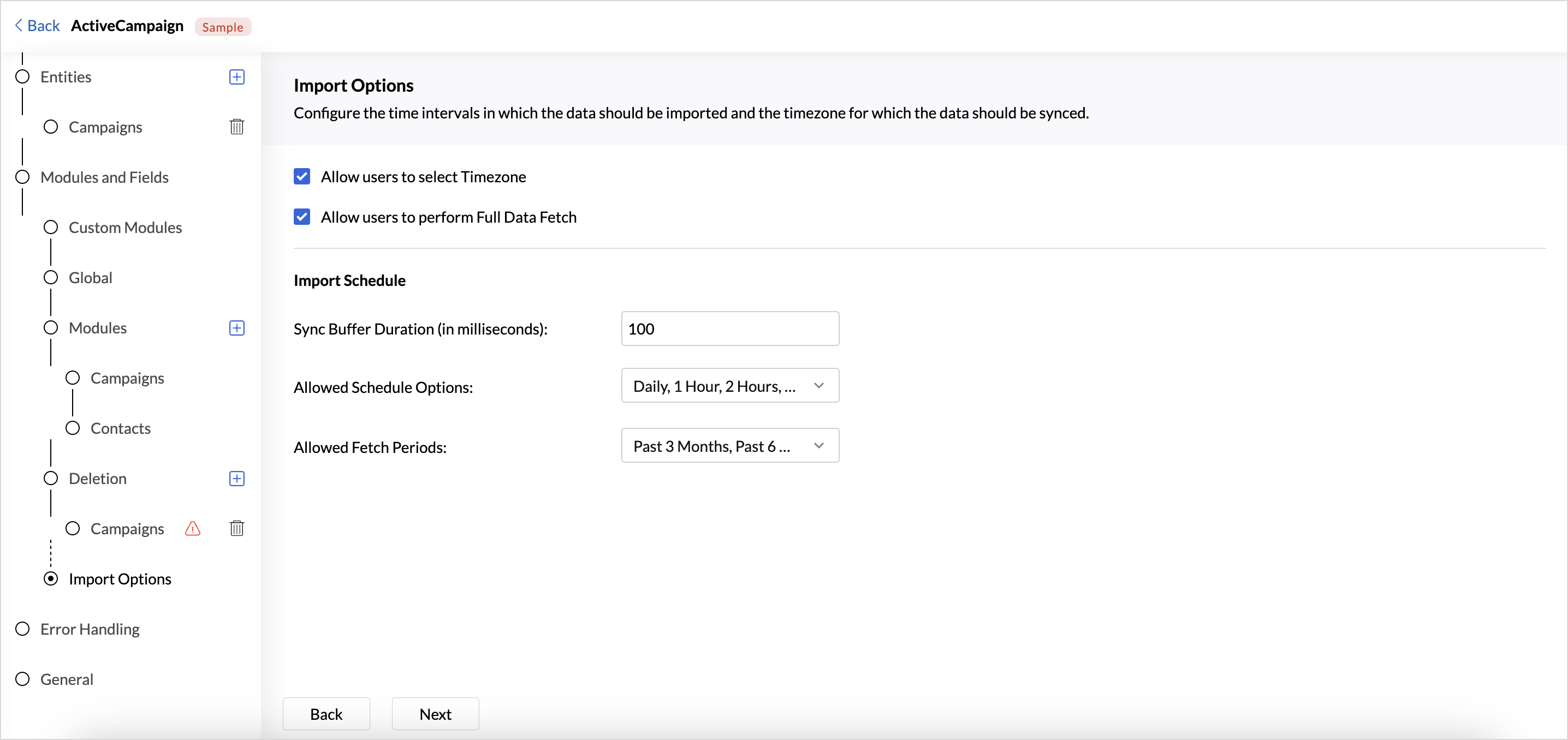The height and width of the screenshot is (740, 1568).
Task: Go to Error Handling section
Action: (90, 629)
